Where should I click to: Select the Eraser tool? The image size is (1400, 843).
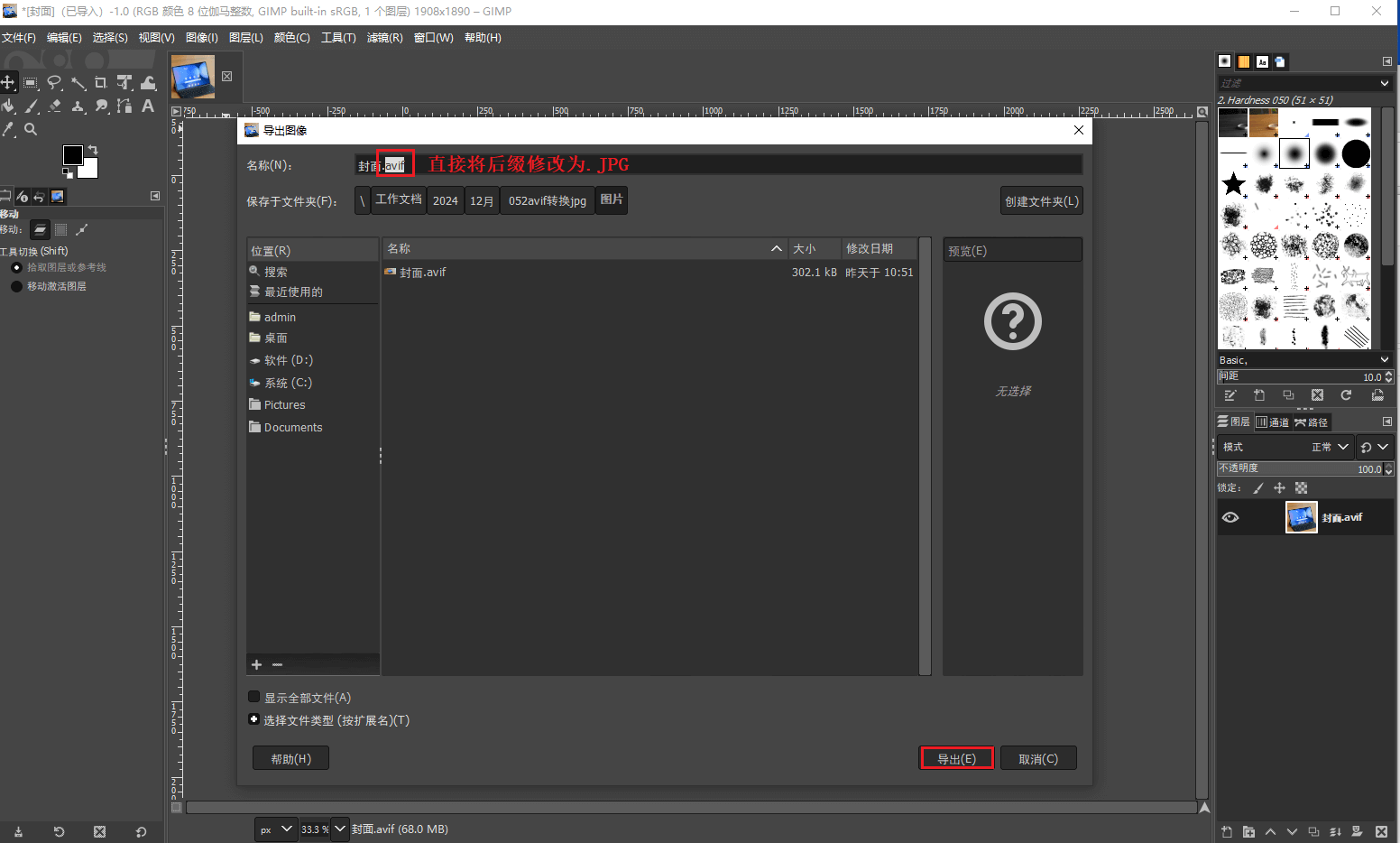[x=55, y=107]
